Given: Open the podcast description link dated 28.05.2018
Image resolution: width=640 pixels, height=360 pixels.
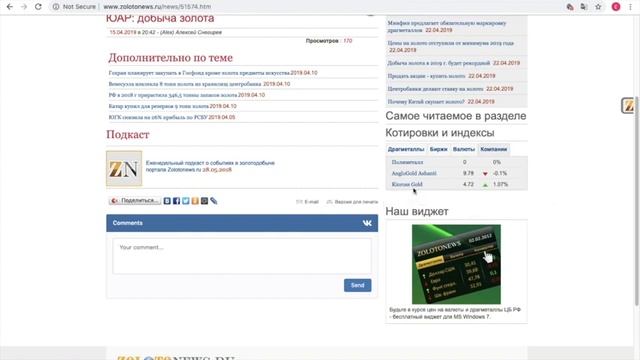Looking at the screenshot, I should [x=210, y=166].
